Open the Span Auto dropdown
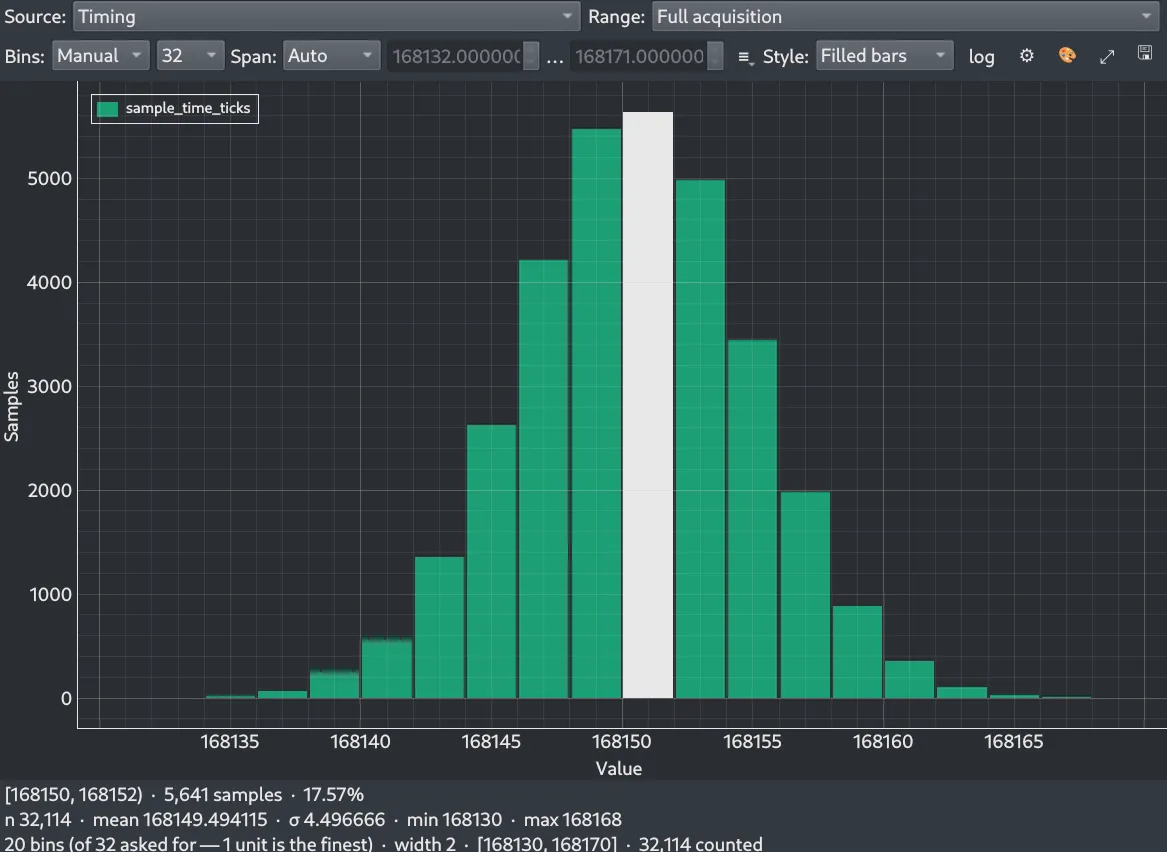The width and height of the screenshot is (1167, 852). click(331, 56)
